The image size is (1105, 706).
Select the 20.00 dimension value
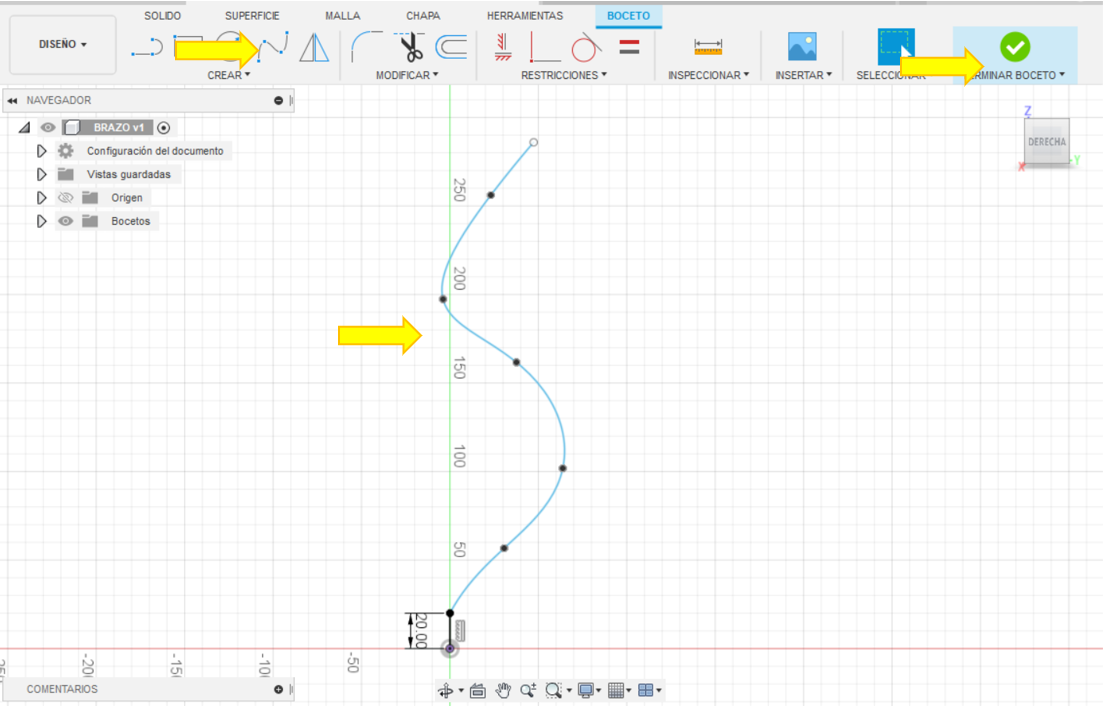[x=421, y=631]
